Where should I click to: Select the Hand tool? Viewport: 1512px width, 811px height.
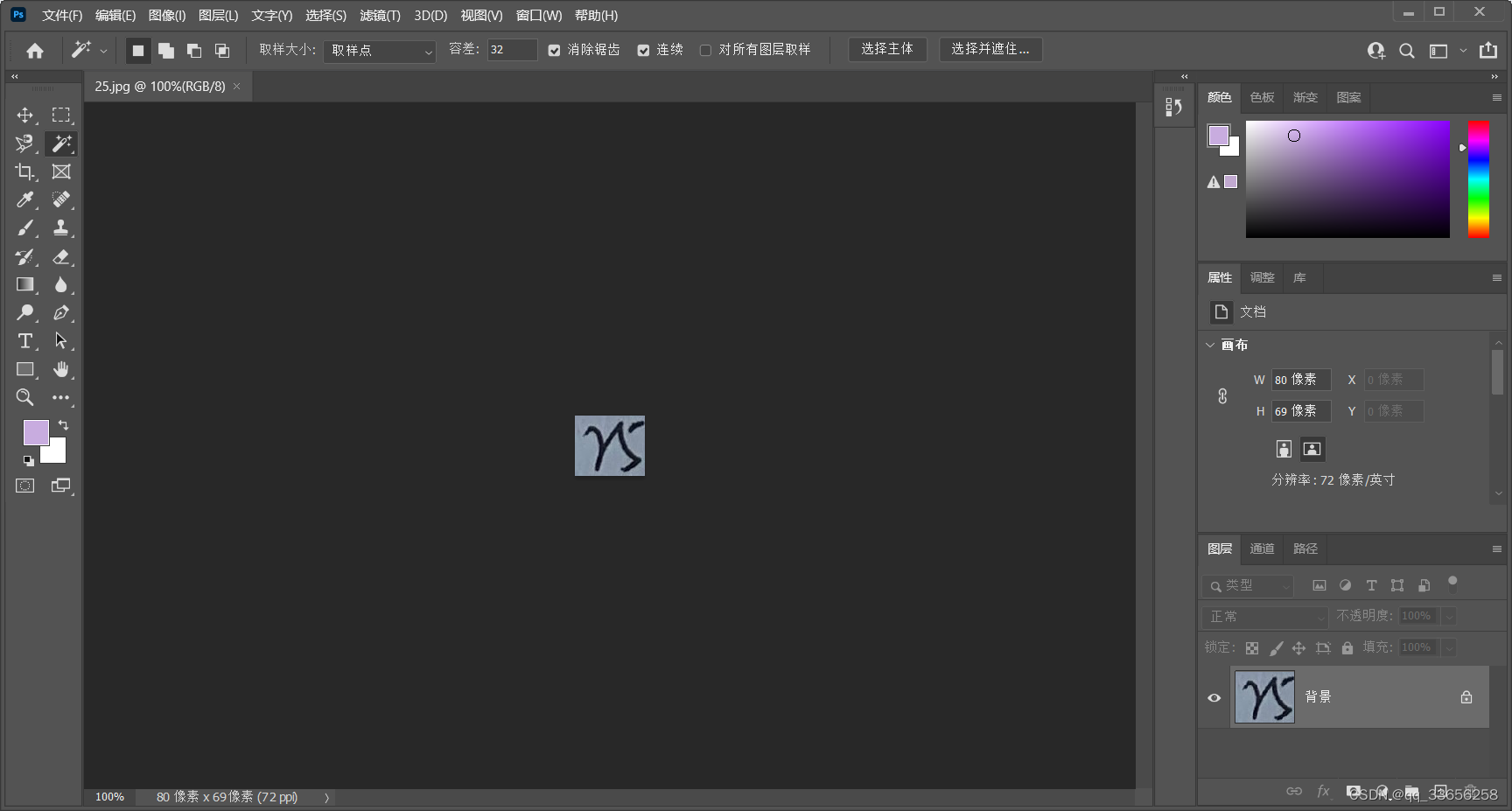coord(60,369)
